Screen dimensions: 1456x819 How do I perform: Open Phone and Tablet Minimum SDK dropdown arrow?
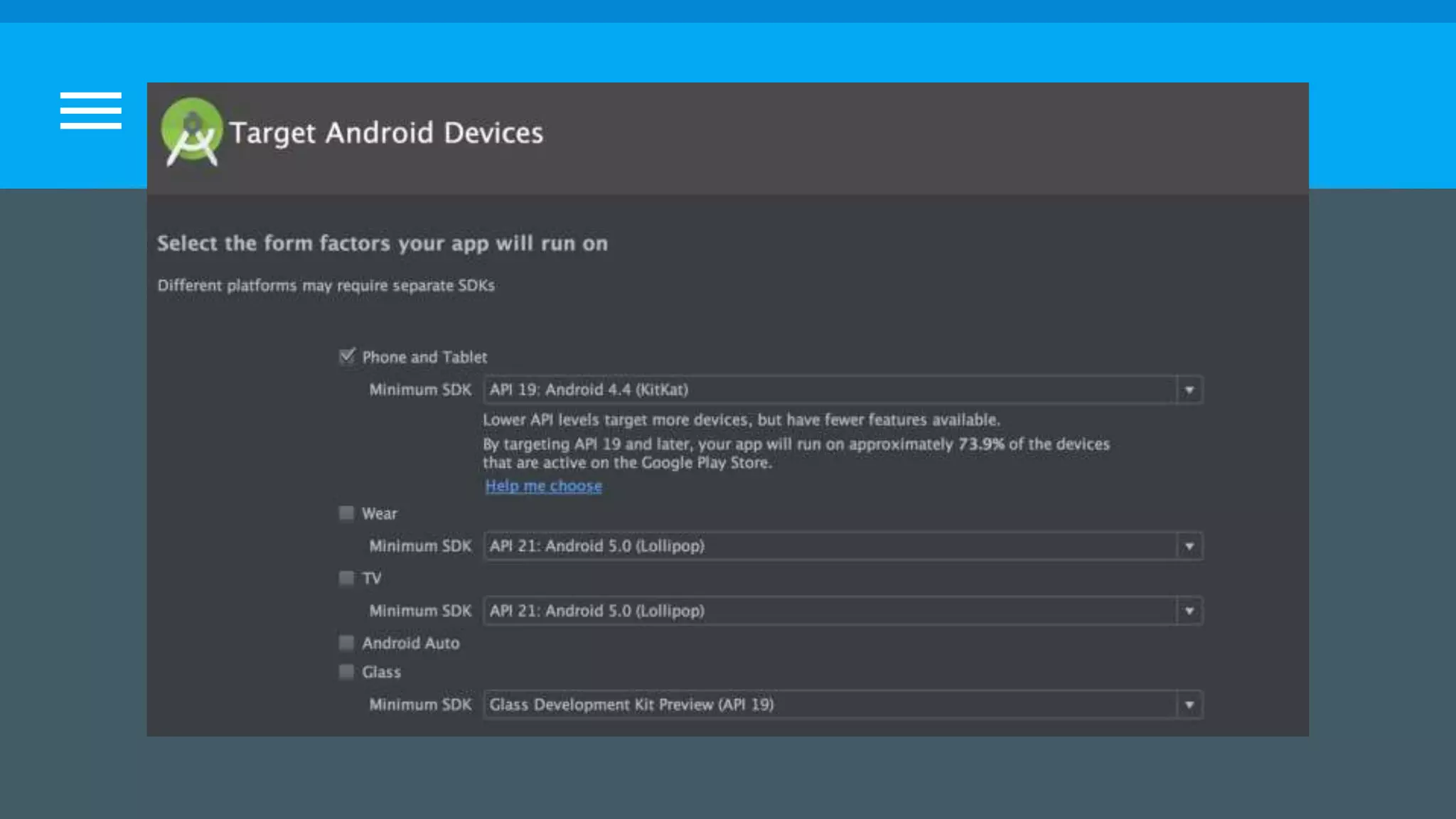pyautogui.click(x=1189, y=390)
